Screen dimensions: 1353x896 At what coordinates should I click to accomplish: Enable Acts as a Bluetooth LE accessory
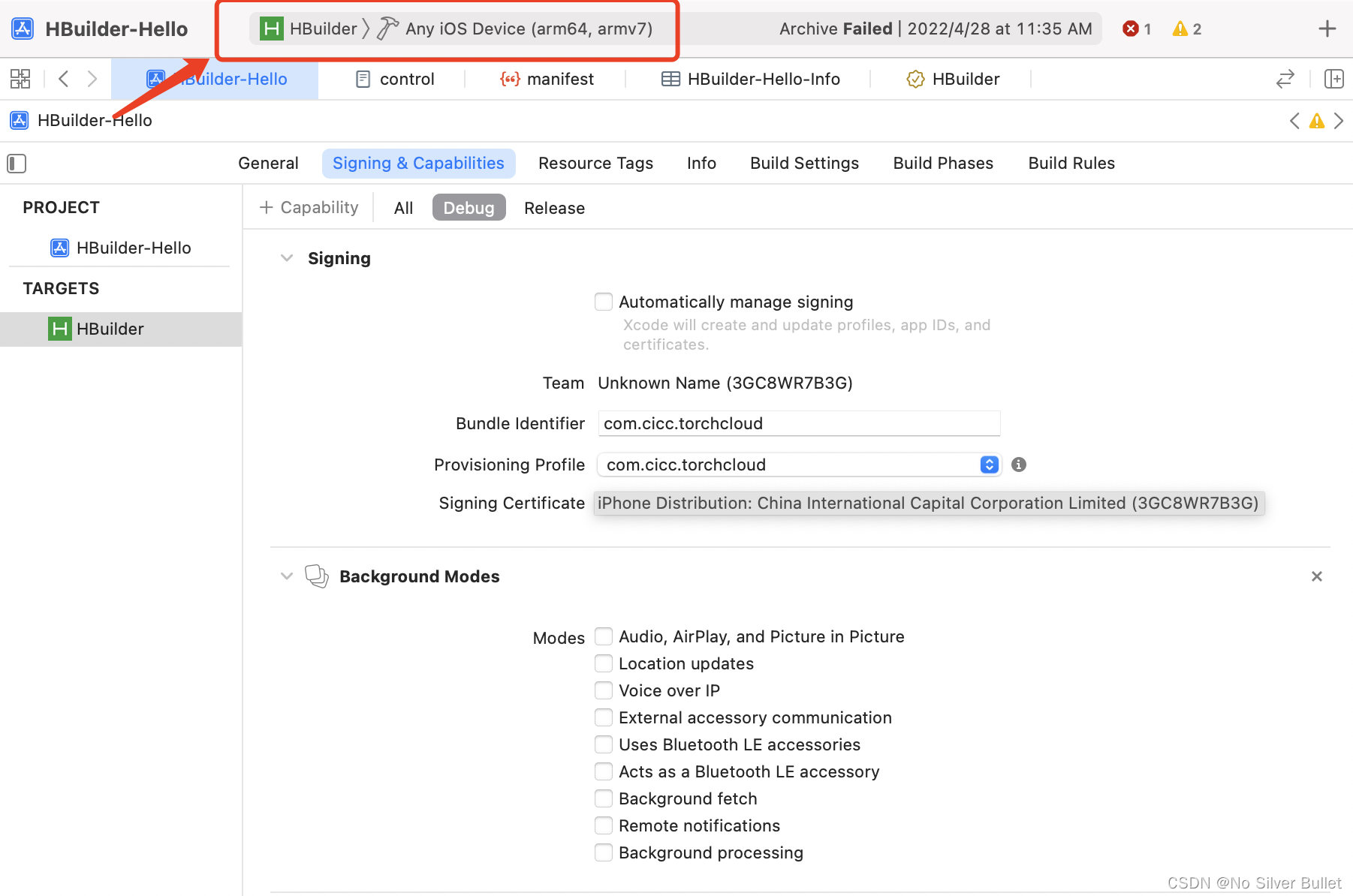(x=603, y=771)
